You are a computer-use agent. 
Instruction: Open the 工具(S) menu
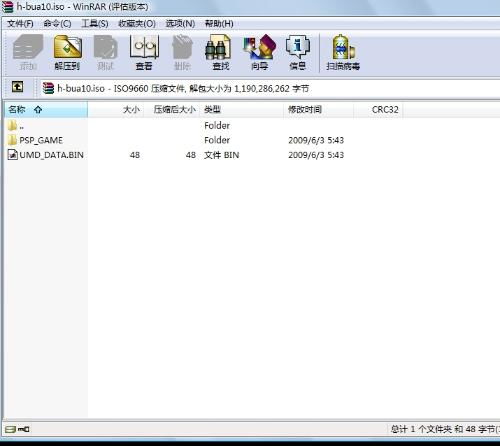(x=95, y=24)
